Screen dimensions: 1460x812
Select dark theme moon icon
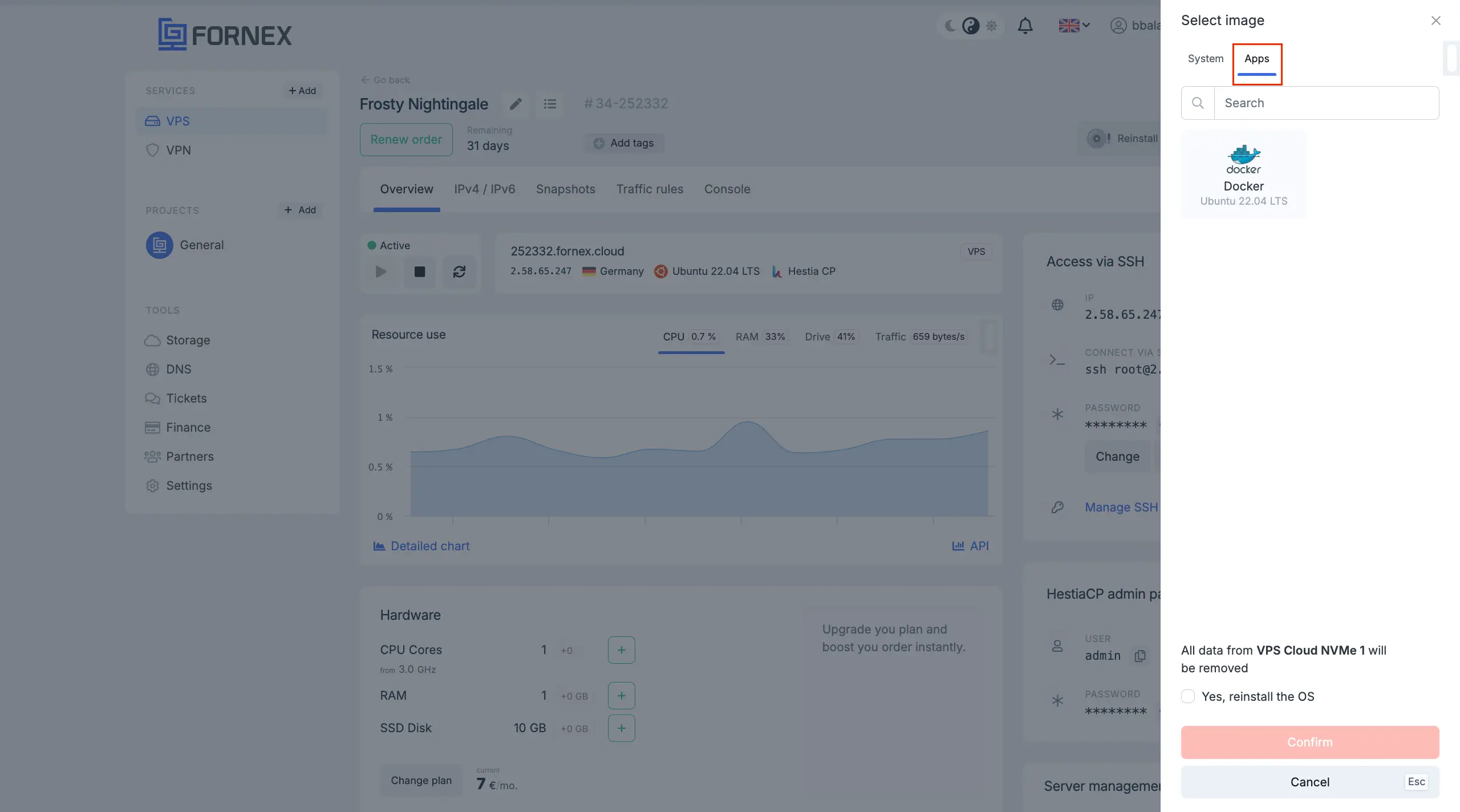coord(950,26)
